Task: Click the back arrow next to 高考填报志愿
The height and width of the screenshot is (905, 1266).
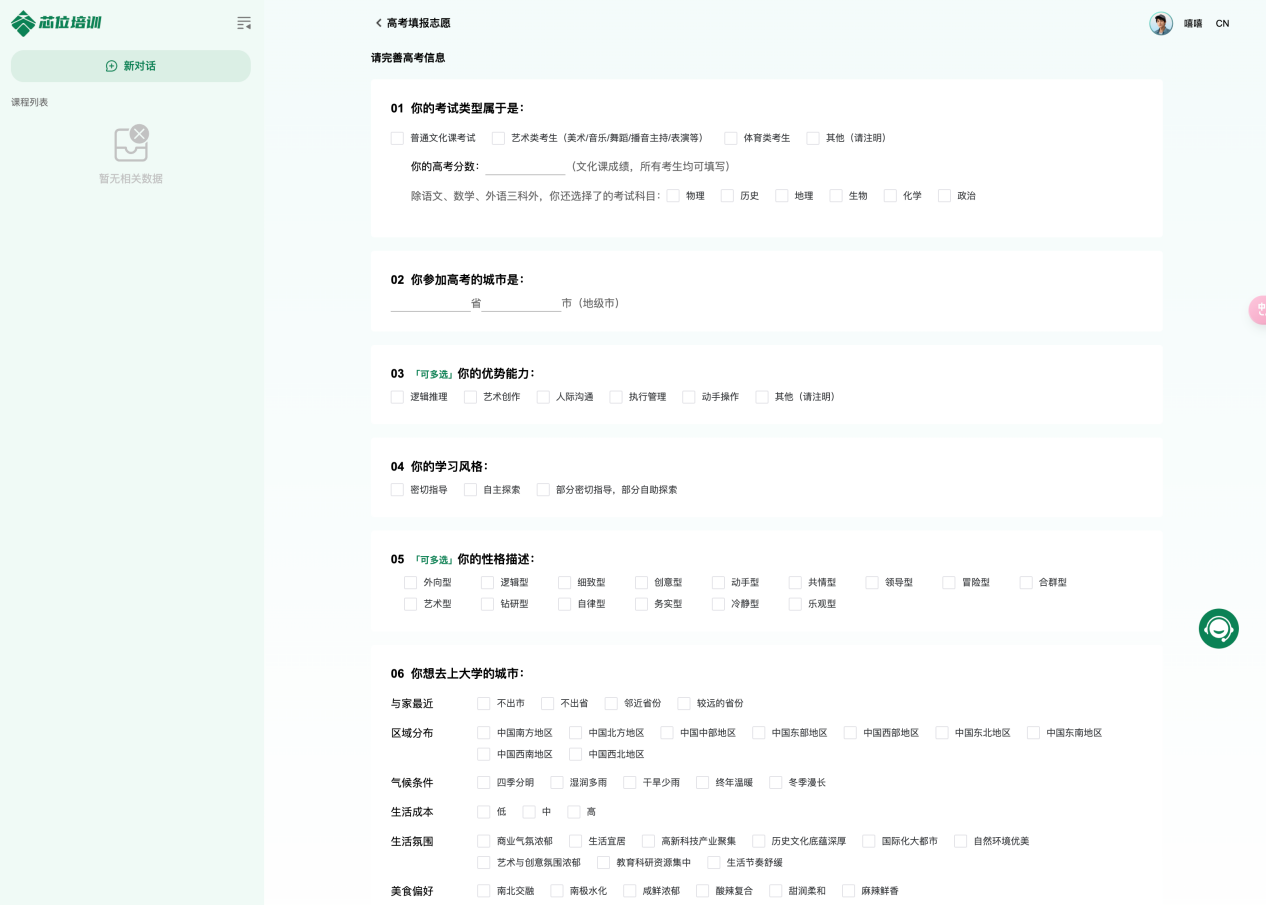Action: pos(378,23)
